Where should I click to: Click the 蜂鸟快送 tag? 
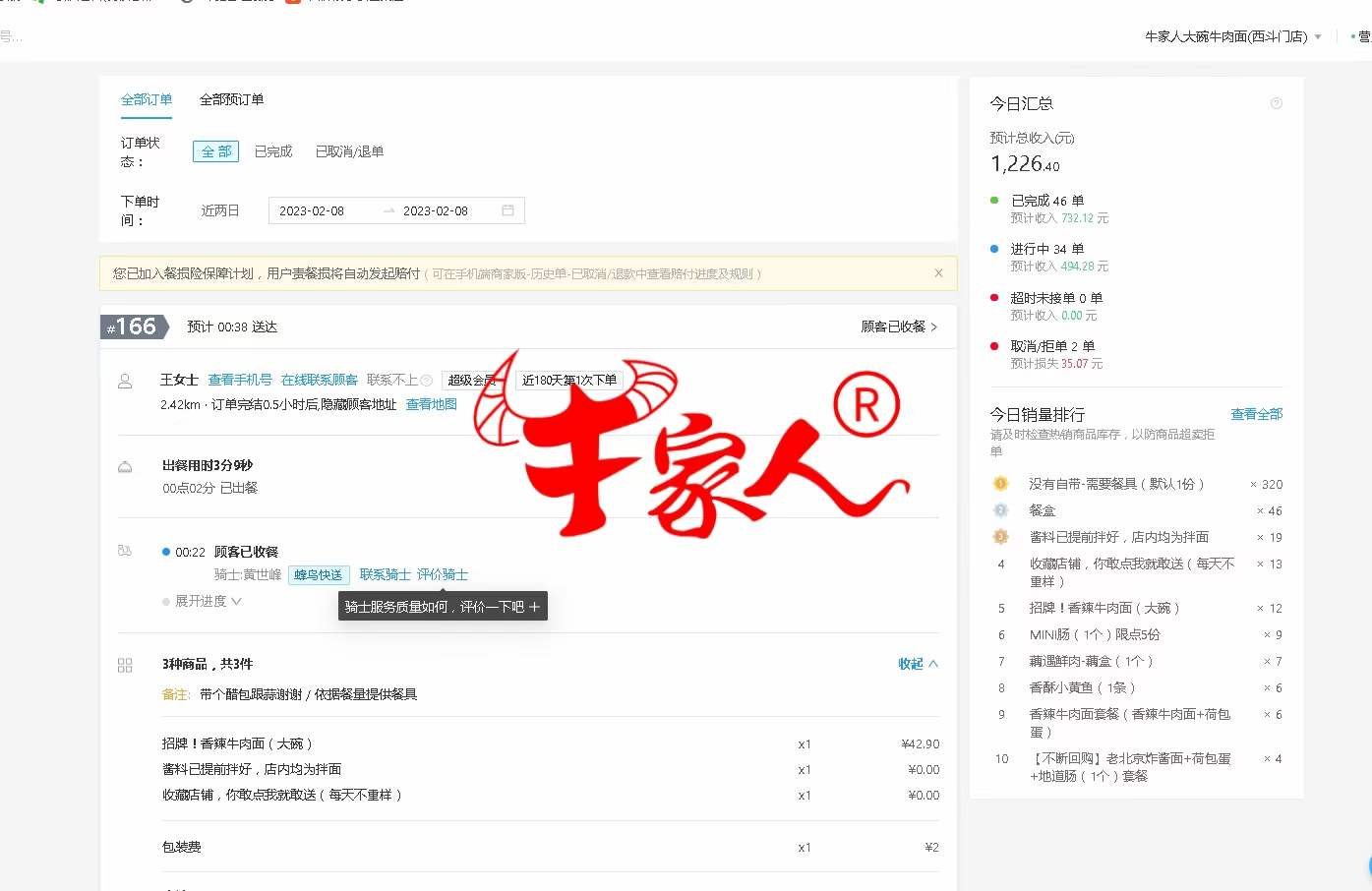coord(319,575)
